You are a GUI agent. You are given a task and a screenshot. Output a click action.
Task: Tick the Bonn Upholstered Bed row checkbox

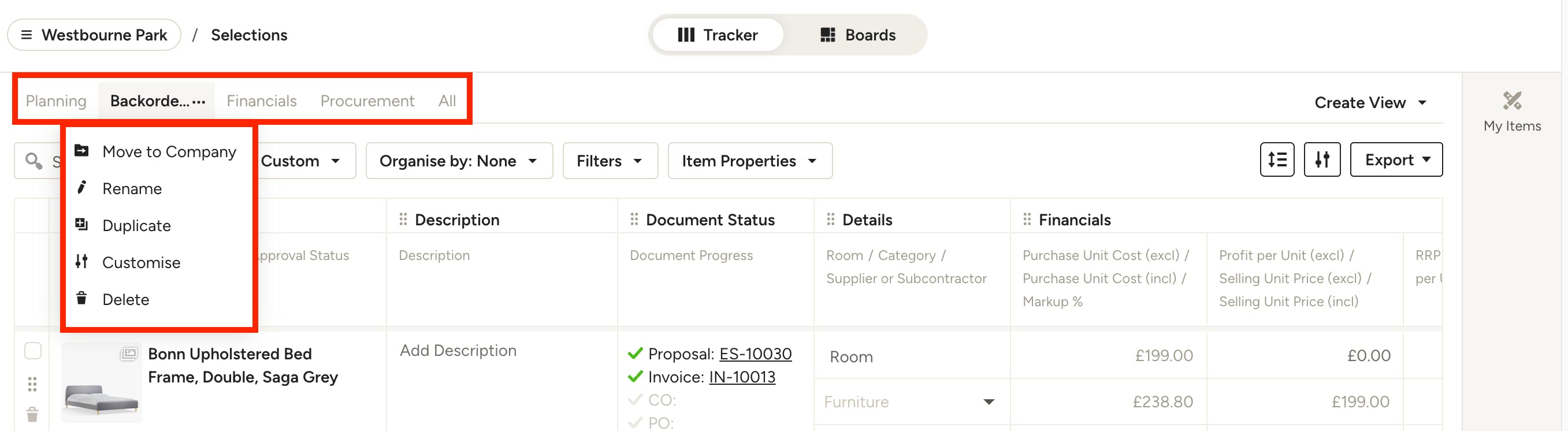pos(33,351)
